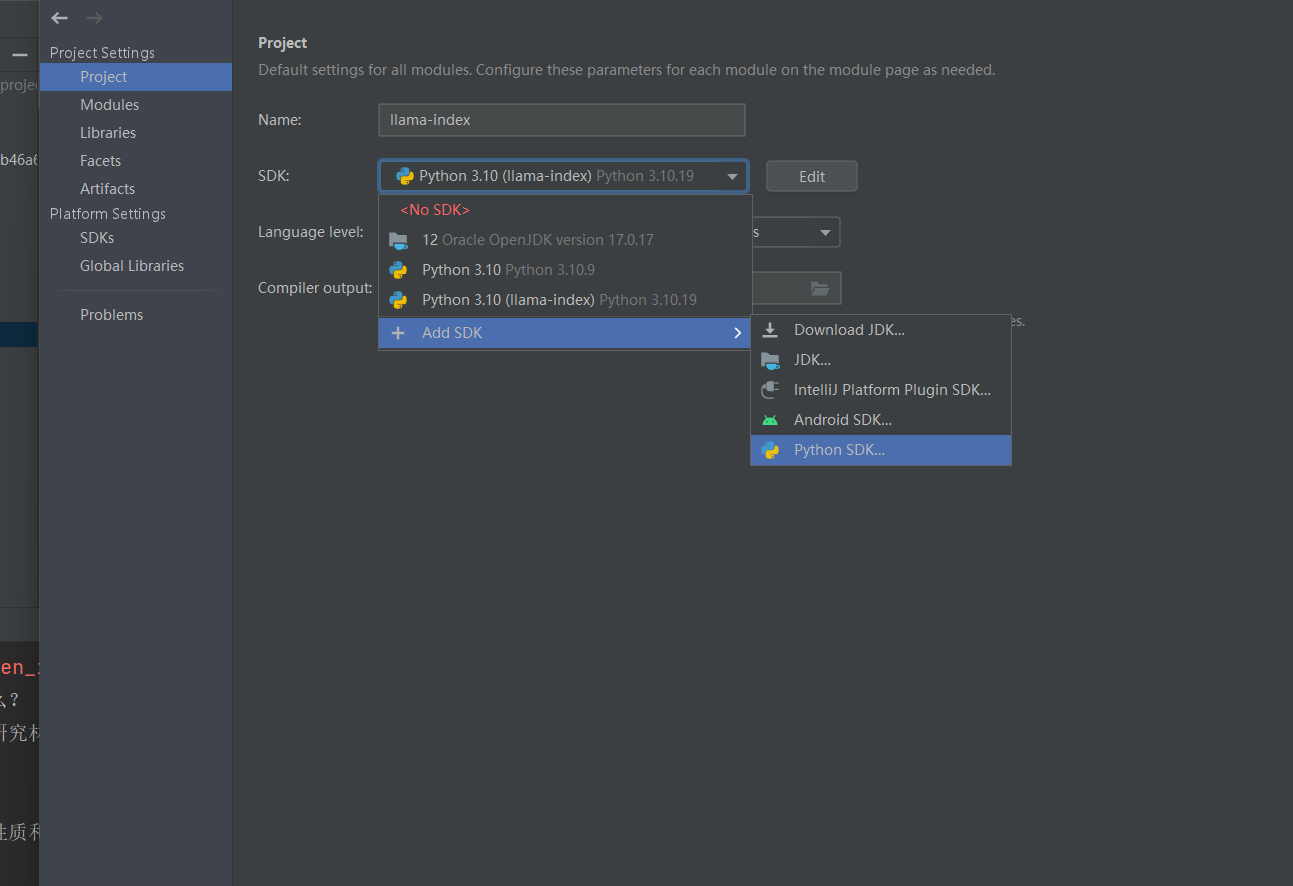Click the Android robot icon
1293x886 pixels.
pos(770,420)
